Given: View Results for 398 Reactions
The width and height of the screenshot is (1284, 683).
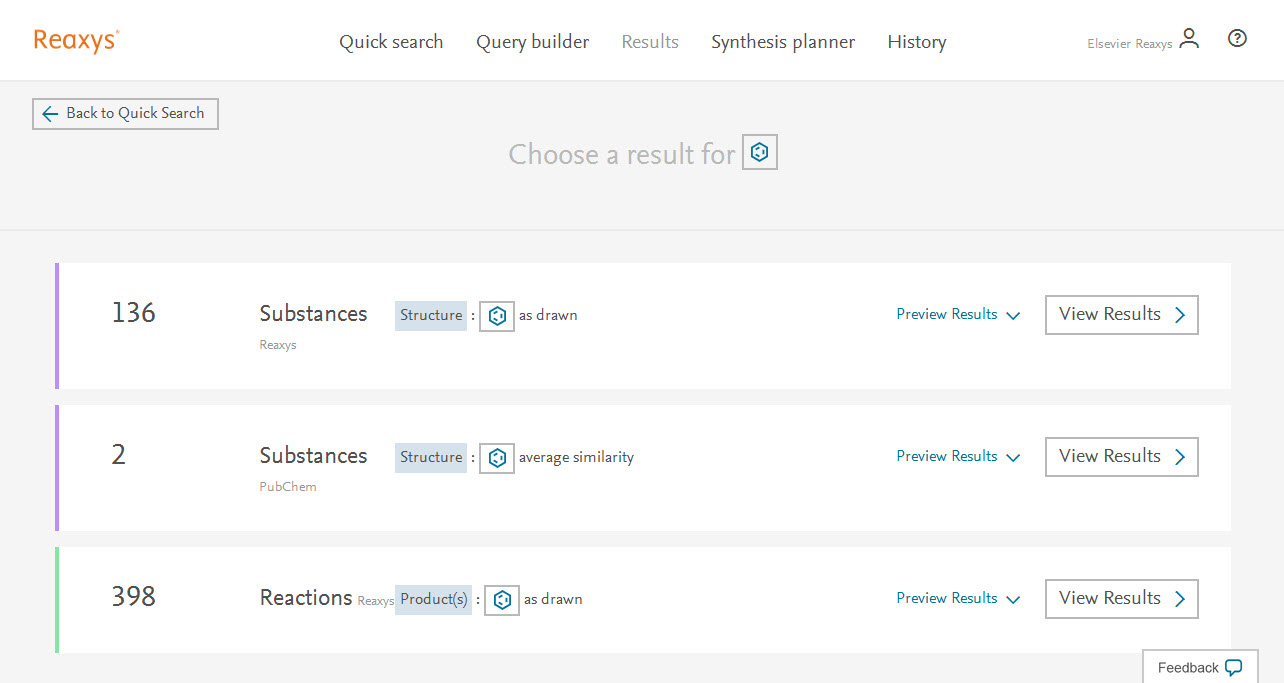Looking at the screenshot, I should [1121, 599].
